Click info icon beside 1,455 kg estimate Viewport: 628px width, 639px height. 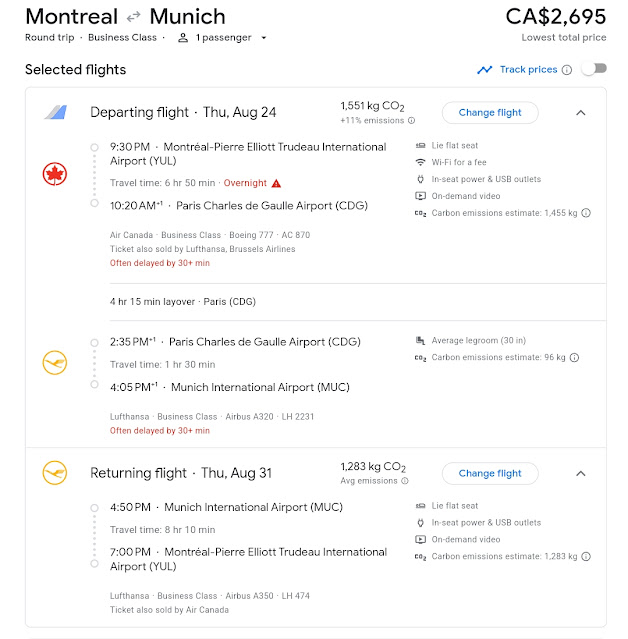point(586,213)
